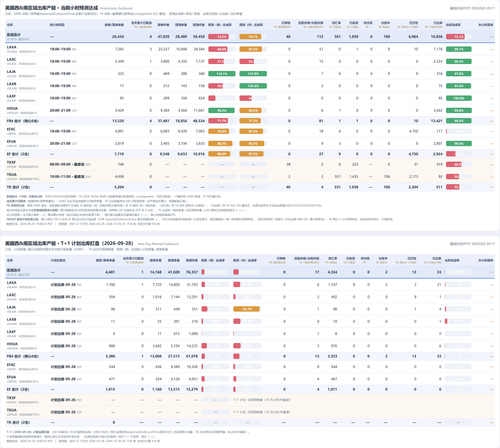This screenshot has height=448, width=500.
Task: Click the 4,750 value in the top EF subtotal row
Action: coord(413,154)
